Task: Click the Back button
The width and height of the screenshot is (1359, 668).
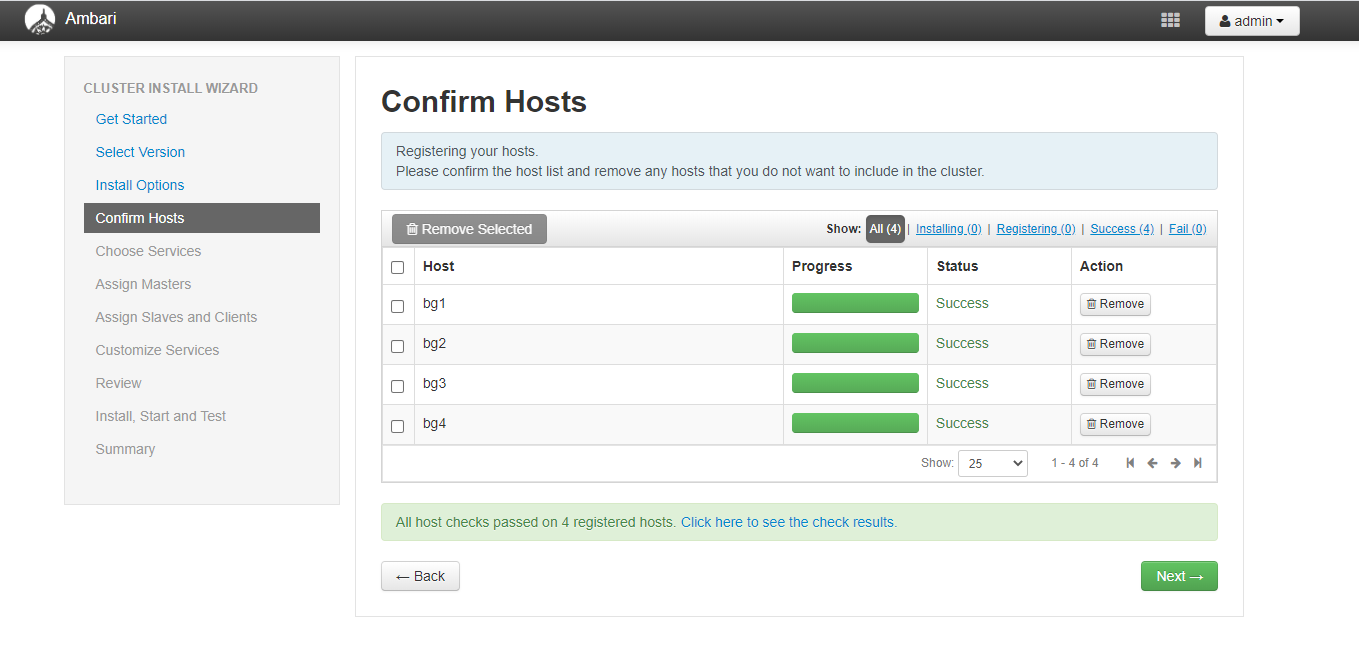Action: [x=420, y=576]
